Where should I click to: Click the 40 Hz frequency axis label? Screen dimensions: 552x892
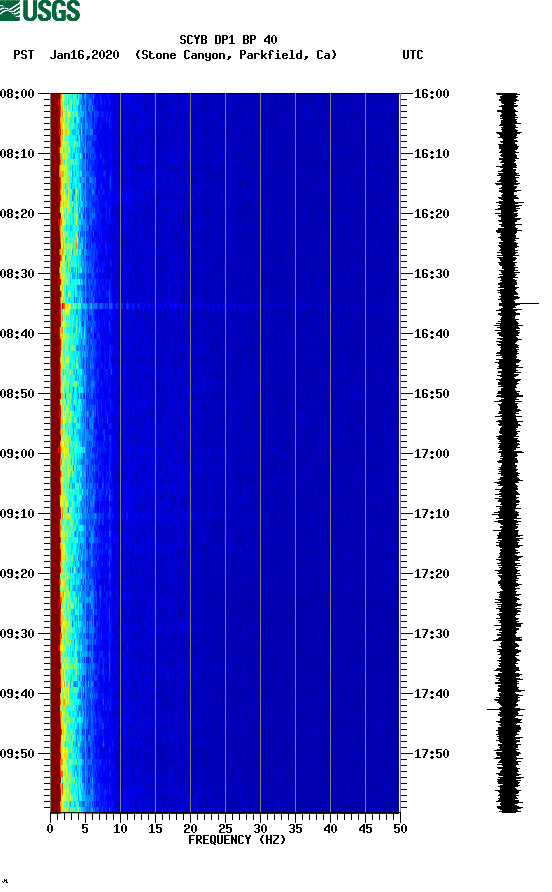pyautogui.click(x=331, y=829)
